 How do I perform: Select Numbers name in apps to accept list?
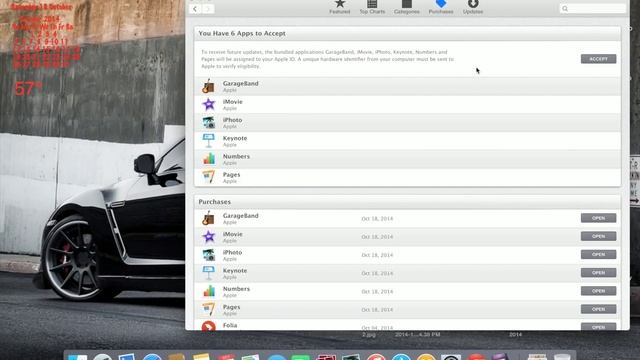tap(236, 156)
